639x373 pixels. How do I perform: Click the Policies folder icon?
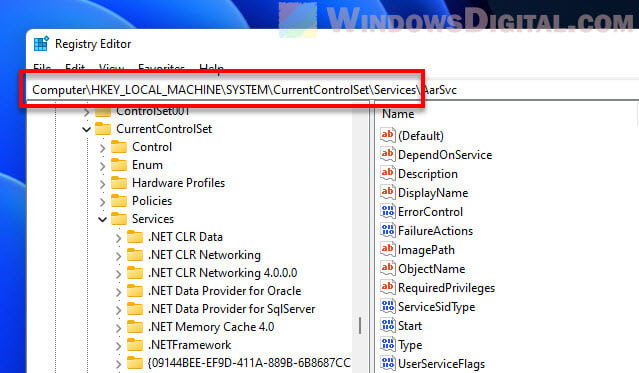119,201
